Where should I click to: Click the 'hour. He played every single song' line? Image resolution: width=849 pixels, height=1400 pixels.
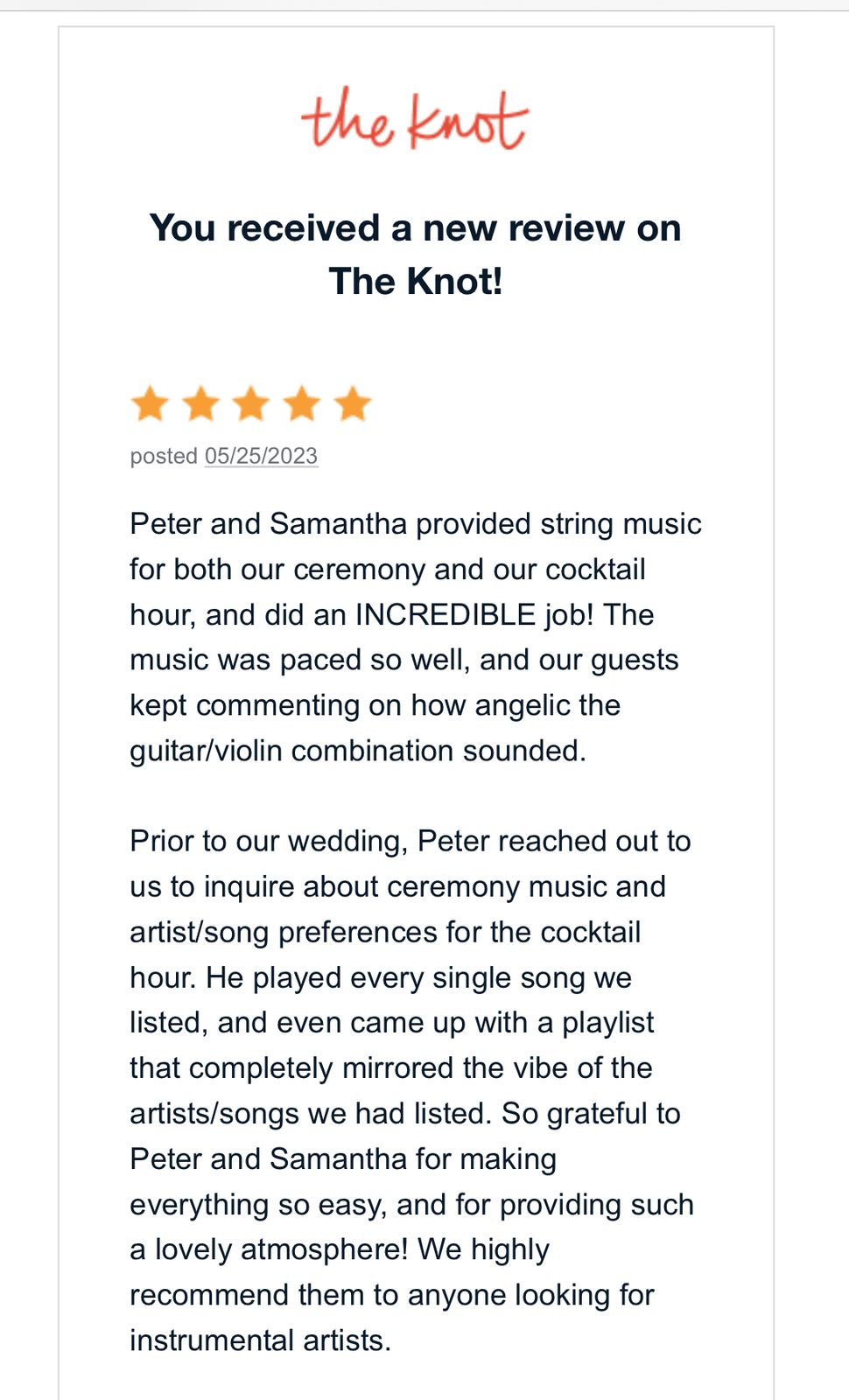click(380, 977)
